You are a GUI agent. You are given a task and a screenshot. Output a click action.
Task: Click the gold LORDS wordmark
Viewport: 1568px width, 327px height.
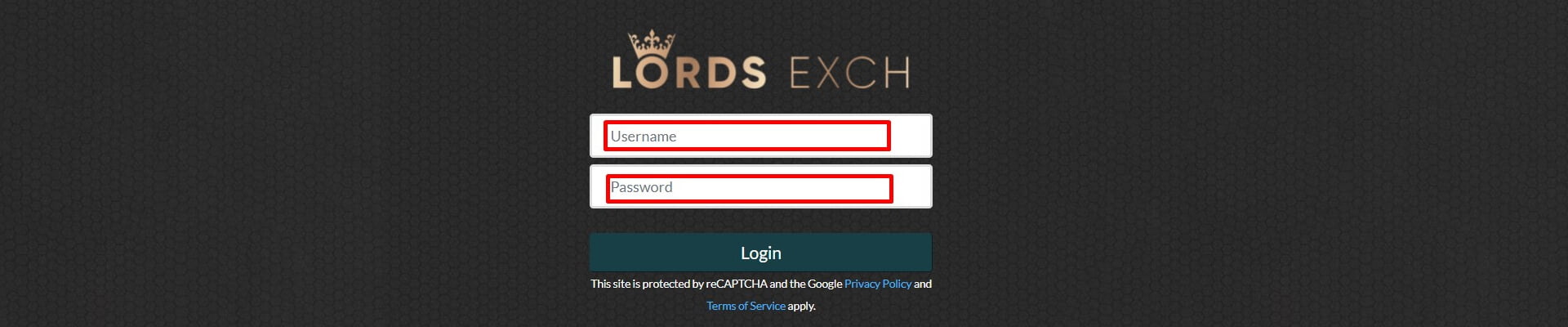tap(689, 72)
